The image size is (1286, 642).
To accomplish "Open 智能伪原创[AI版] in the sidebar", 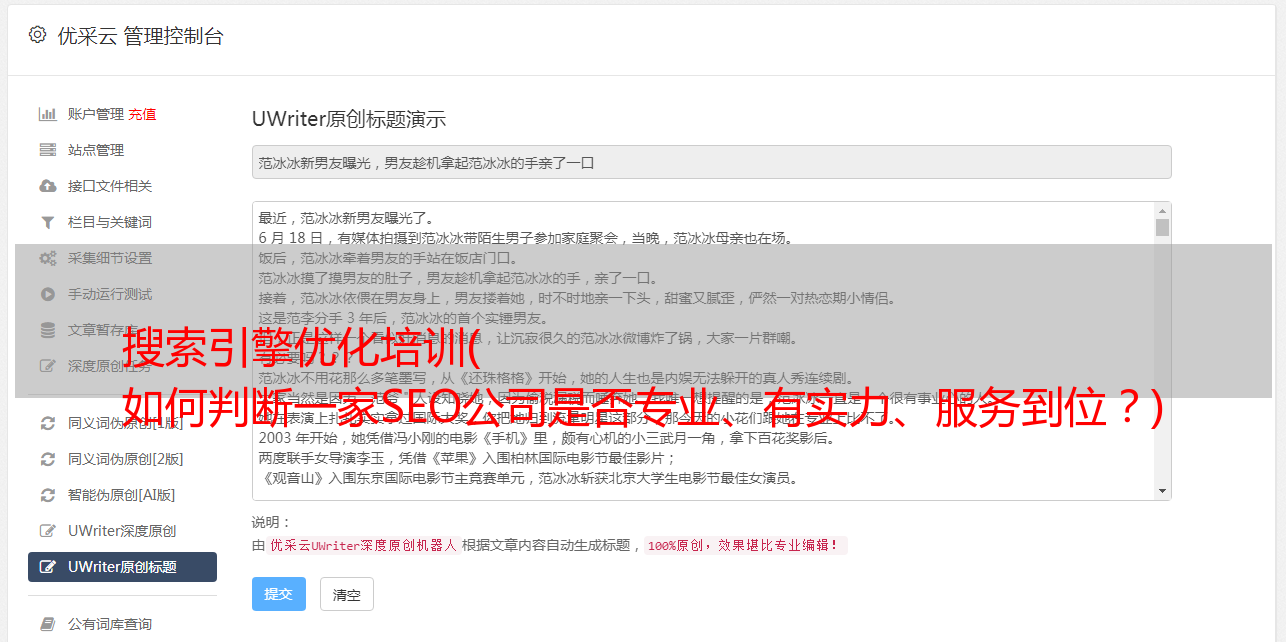I will pos(122,495).
